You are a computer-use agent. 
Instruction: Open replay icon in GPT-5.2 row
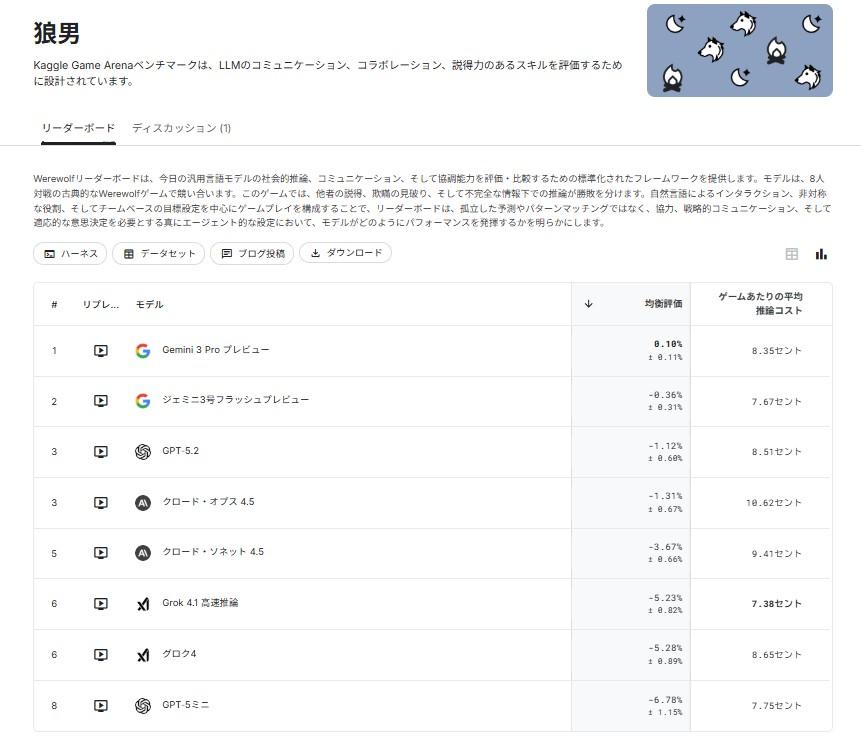click(x=101, y=452)
